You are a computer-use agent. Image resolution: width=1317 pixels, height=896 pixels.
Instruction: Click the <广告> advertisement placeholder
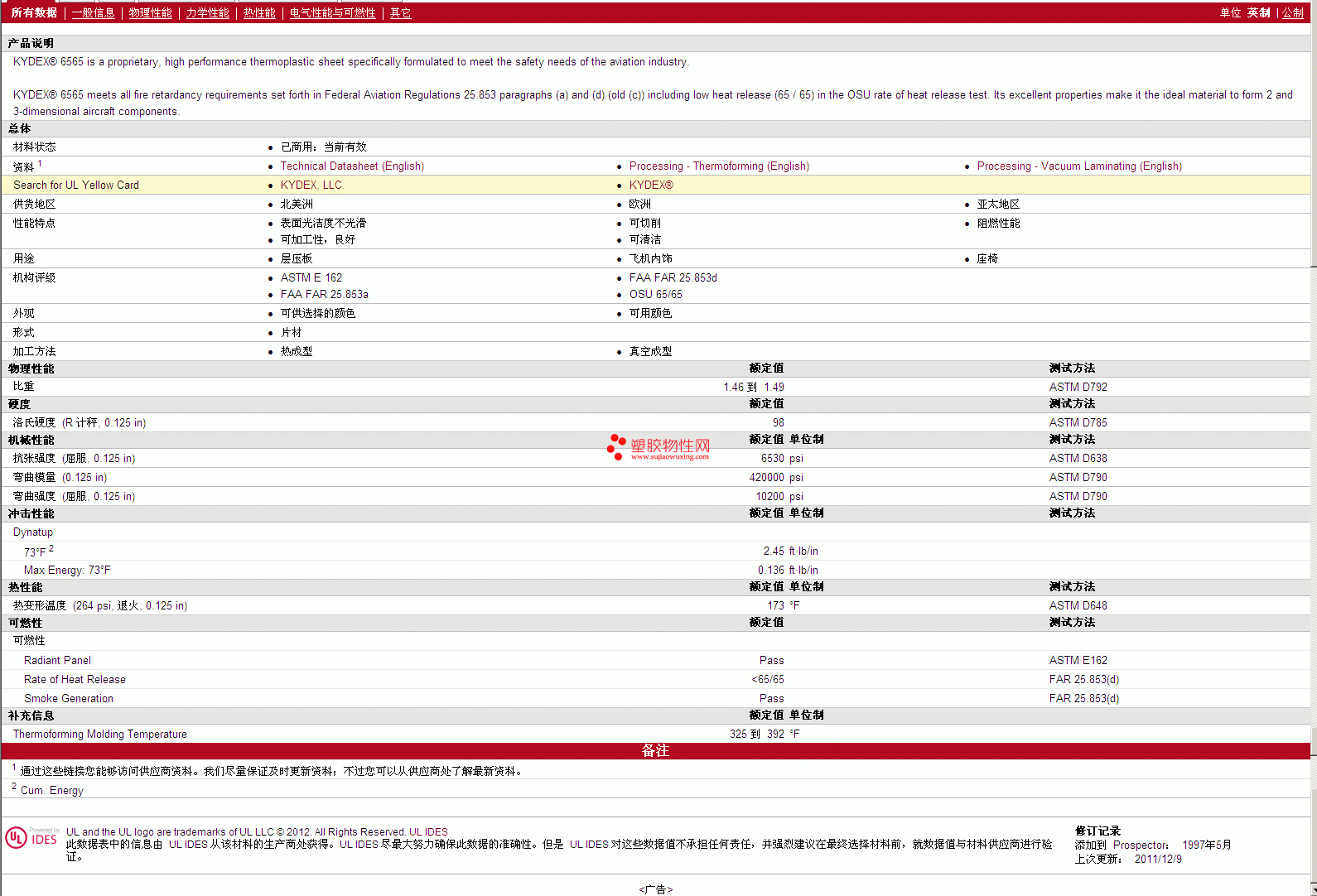(655, 889)
